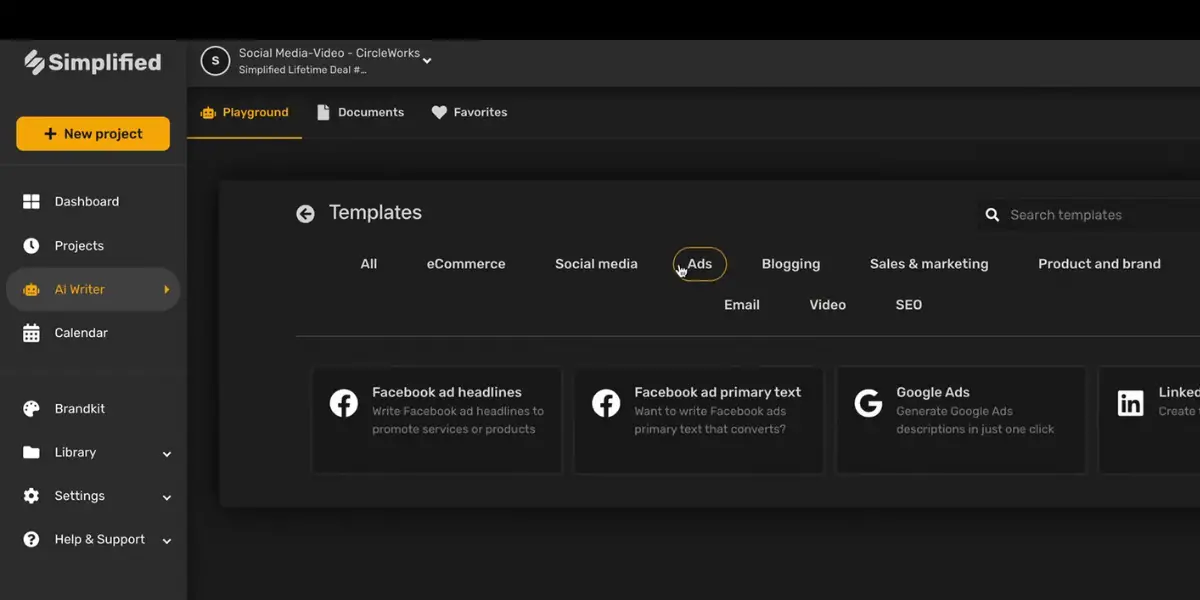Open Calendar icon in sidebar

coord(31,333)
